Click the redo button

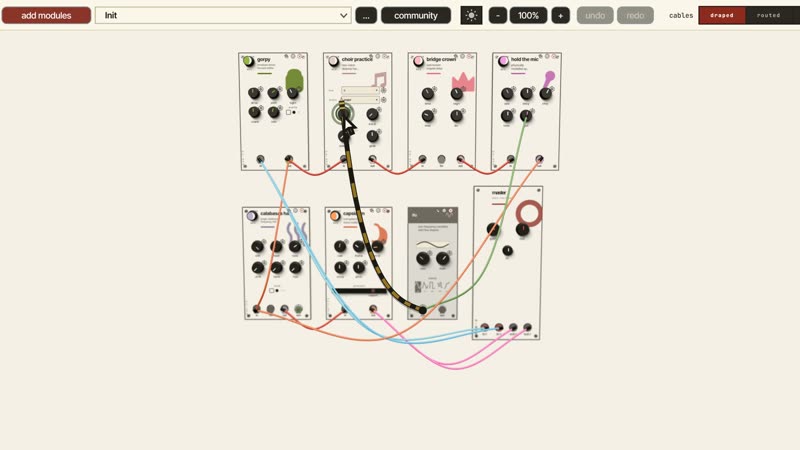635,15
